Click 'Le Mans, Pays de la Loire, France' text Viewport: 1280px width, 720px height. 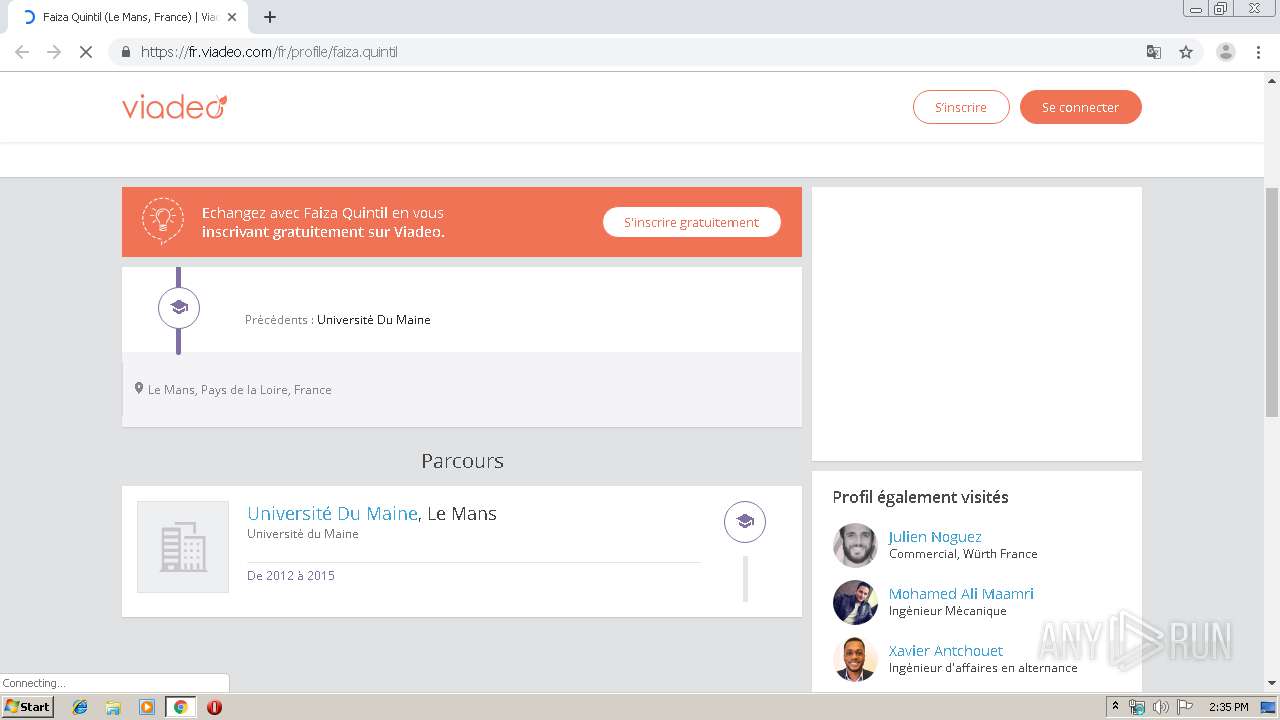point(240,390)
